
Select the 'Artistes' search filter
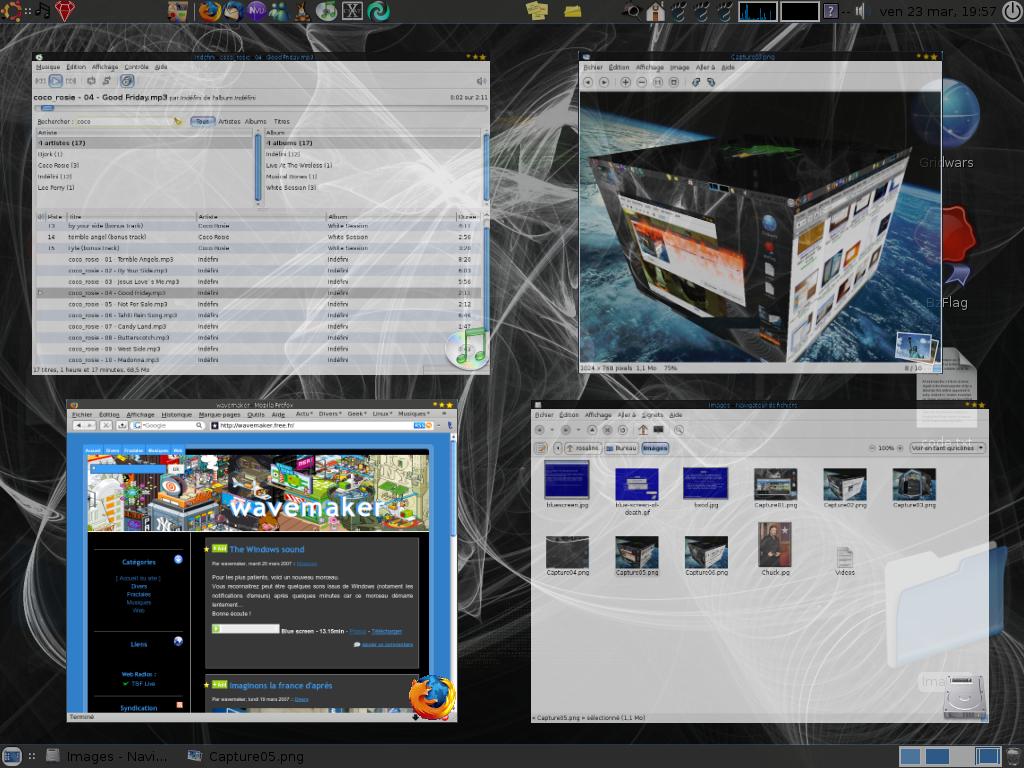pyautogui.click(x=229, y=121)
